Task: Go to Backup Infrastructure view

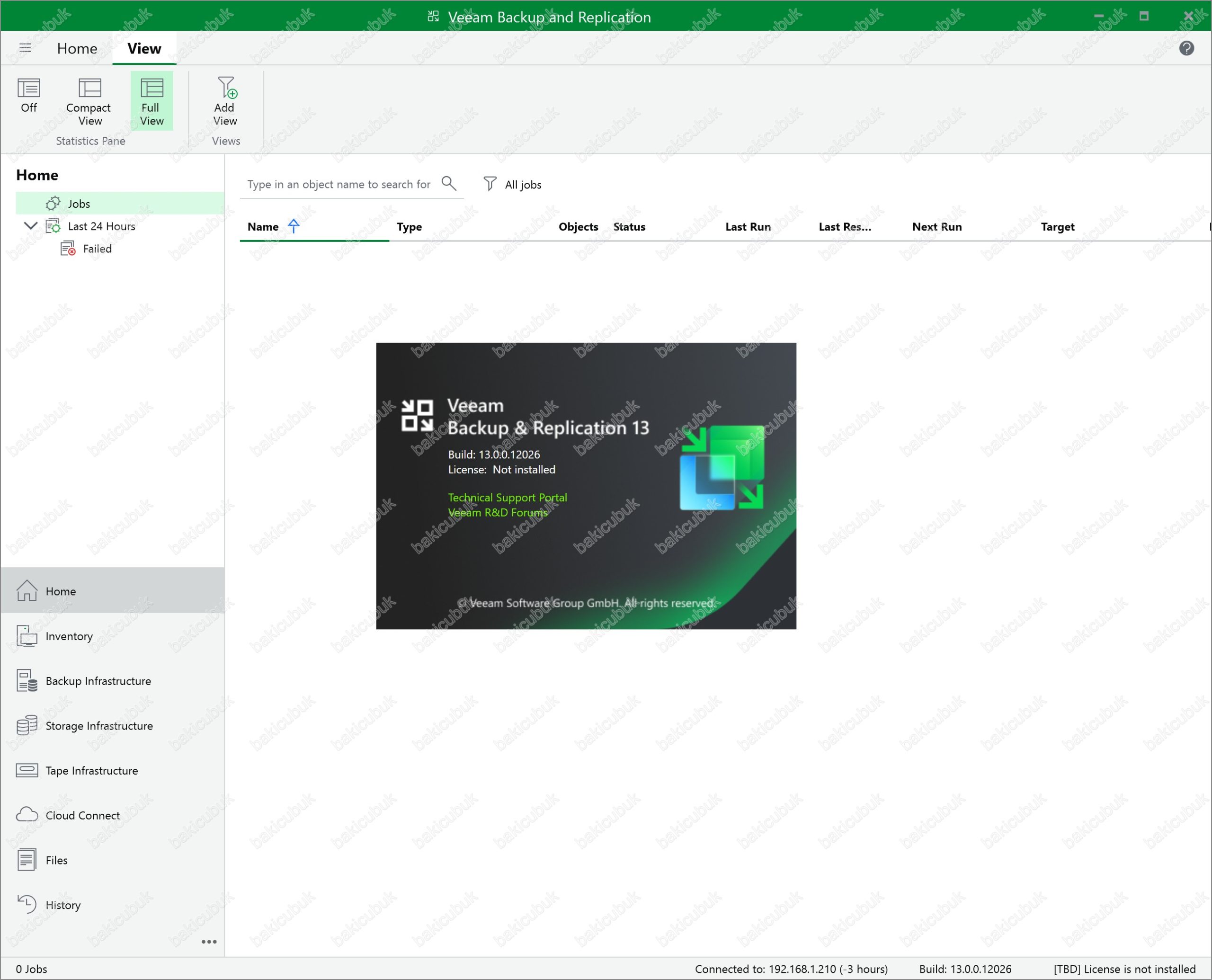Action: [113, 681]
